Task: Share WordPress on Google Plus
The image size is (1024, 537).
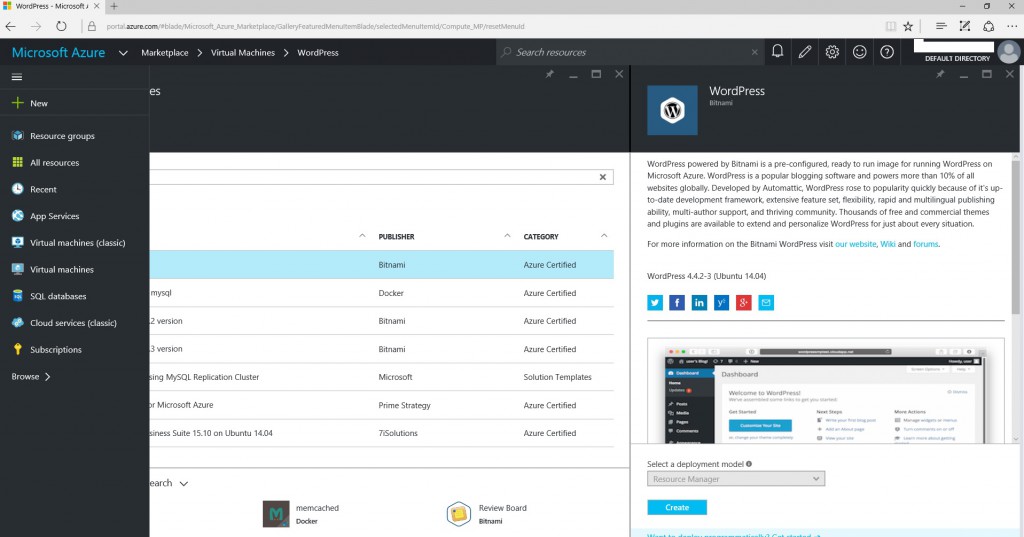Action: click(744, 302)
